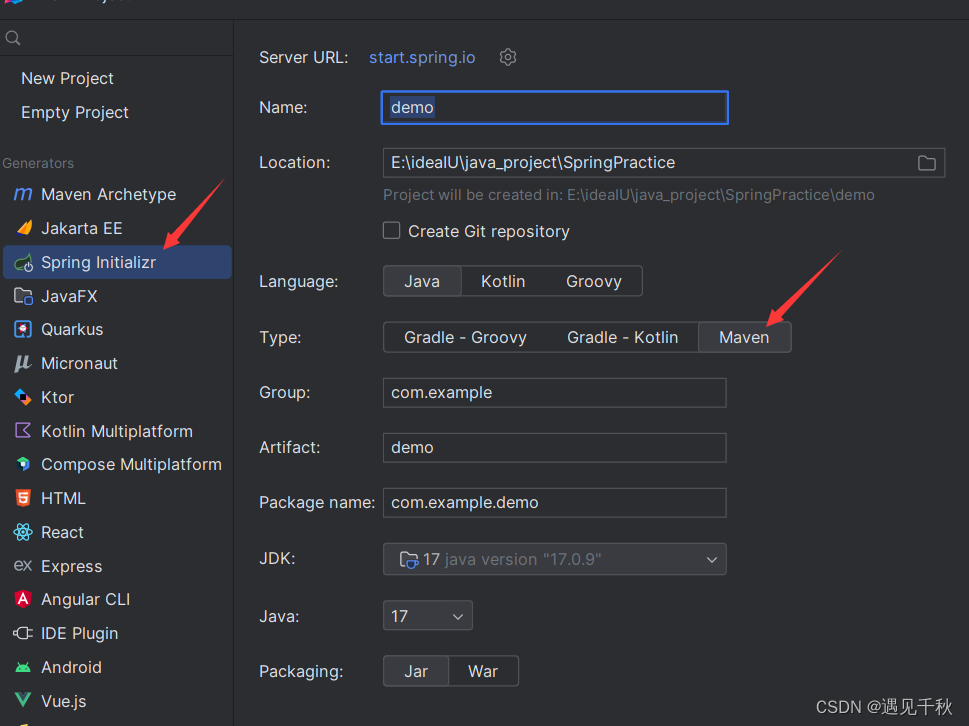969x726 pixels.
Task: Select Java language option
Action: pos(422,281)
